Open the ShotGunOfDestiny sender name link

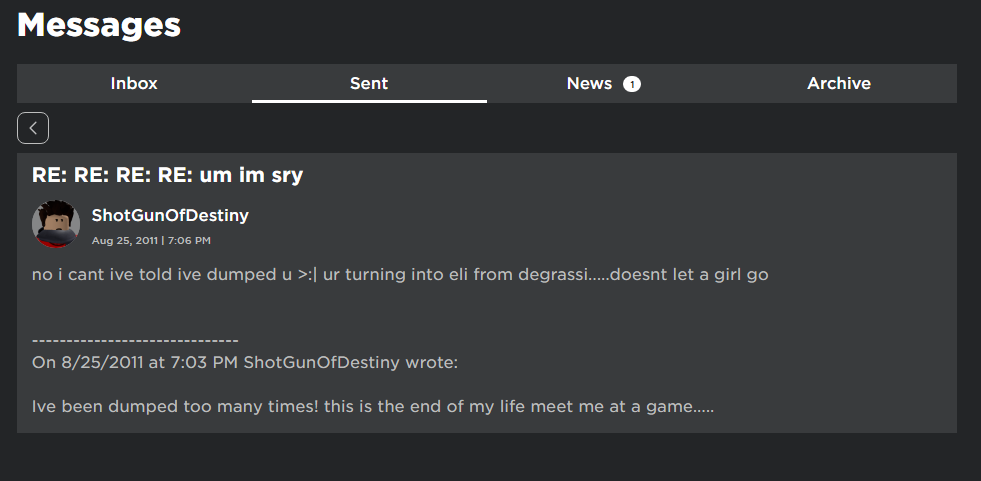point(170,215)
